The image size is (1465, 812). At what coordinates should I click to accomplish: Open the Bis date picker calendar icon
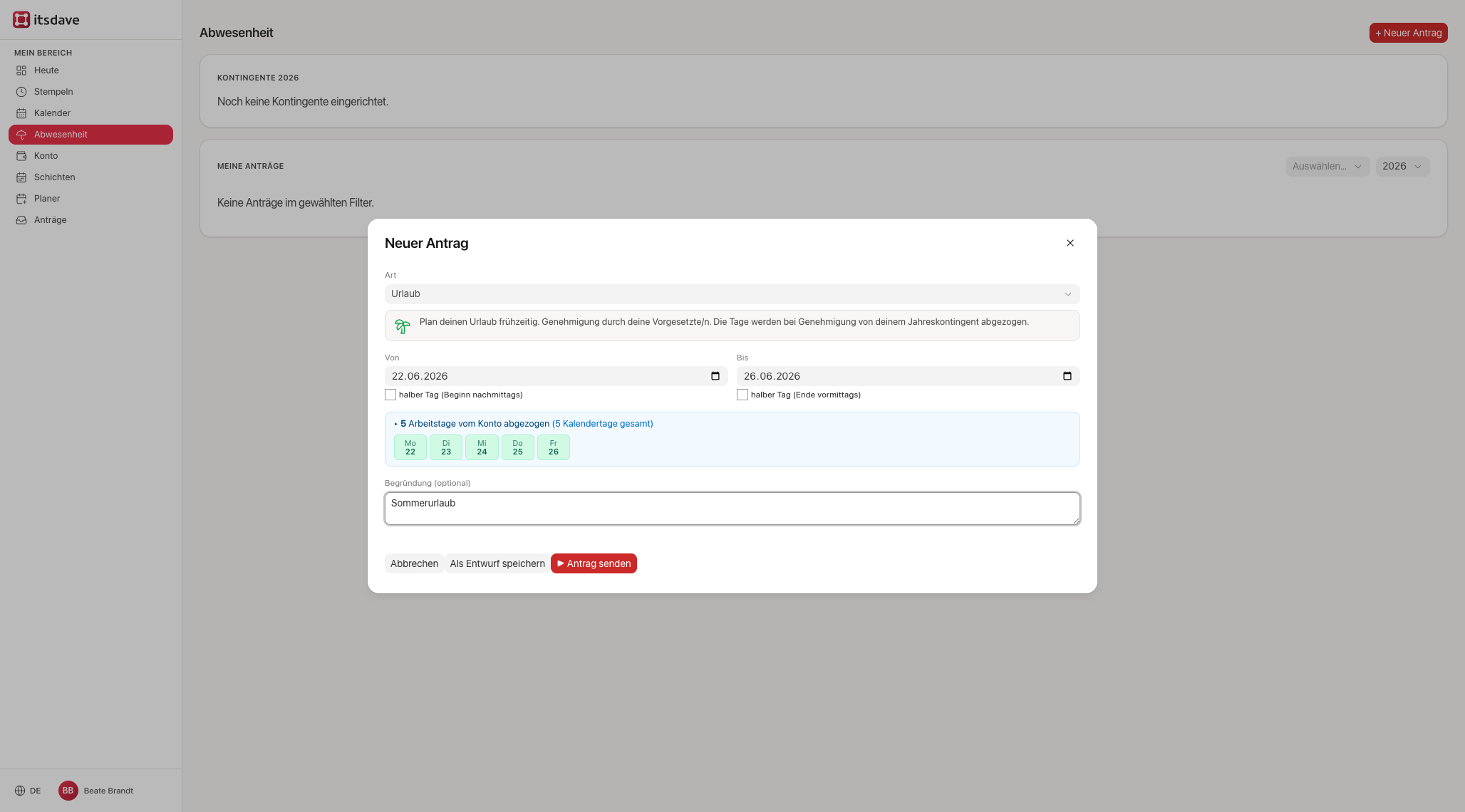pyautogui.click(x=1067, y=376)
